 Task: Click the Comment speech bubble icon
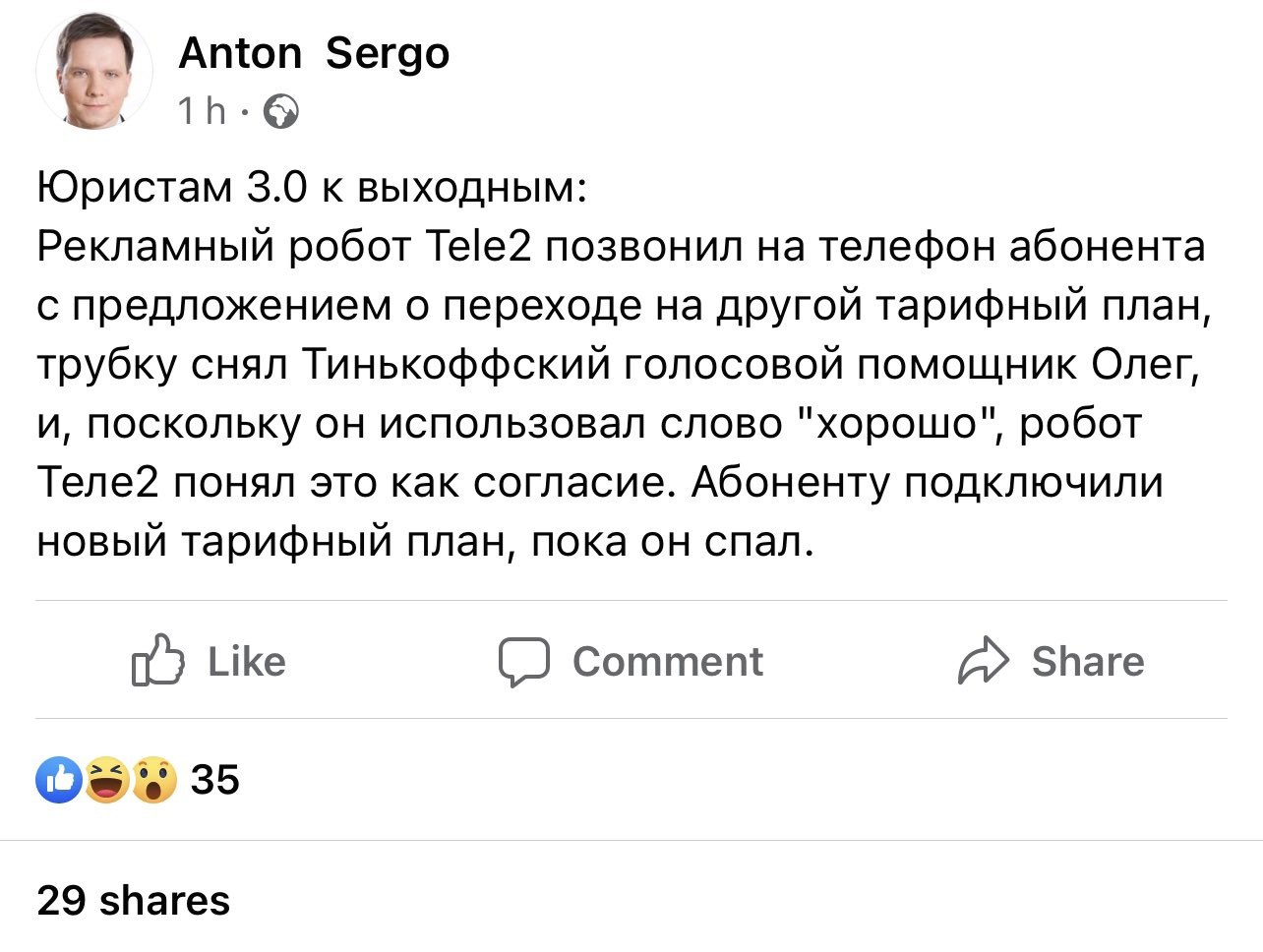tap(523, 661)
